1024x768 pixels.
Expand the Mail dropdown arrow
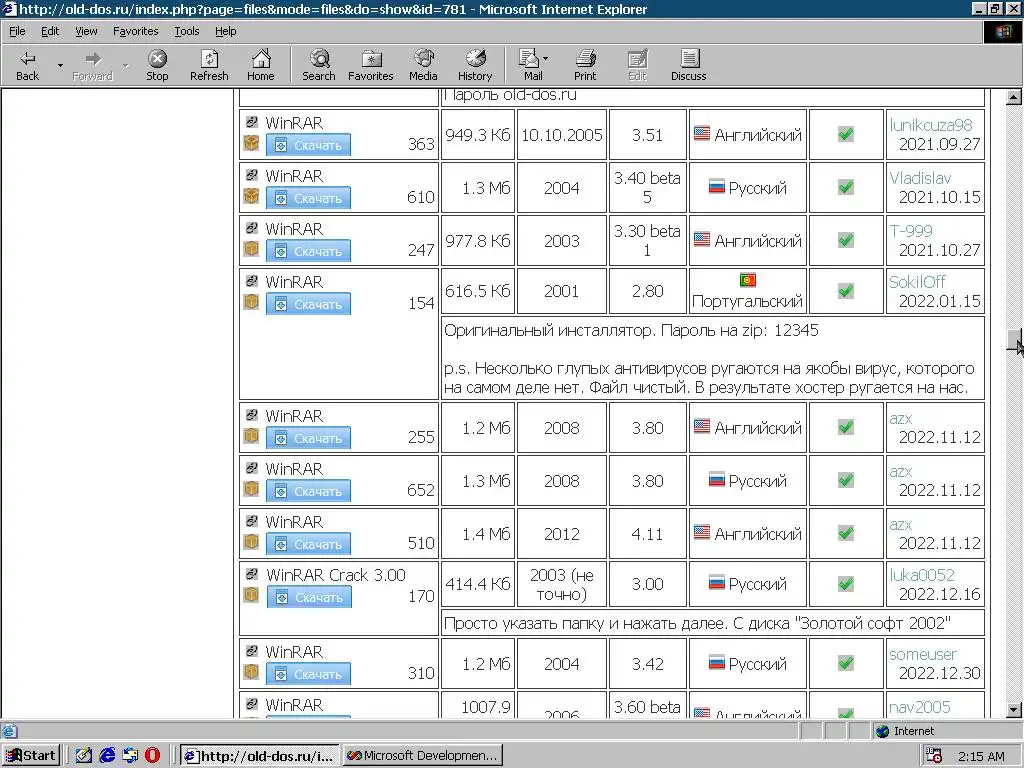click(x=546, y=59)
